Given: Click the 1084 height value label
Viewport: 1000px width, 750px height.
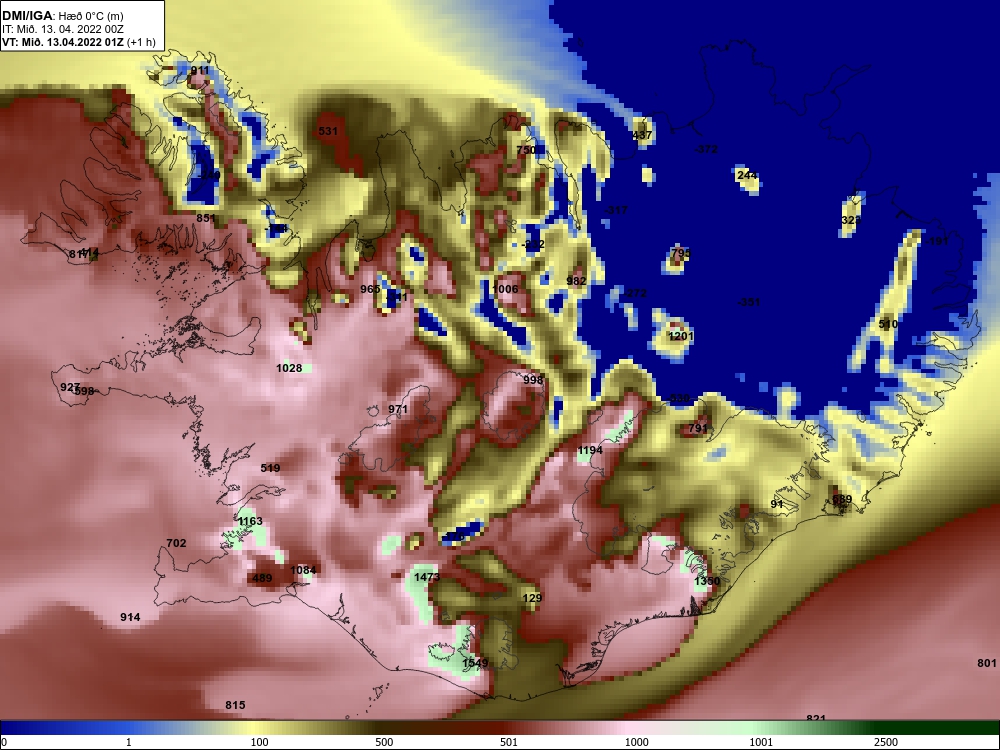Looking at the screenshot, I should coord(303,570).
